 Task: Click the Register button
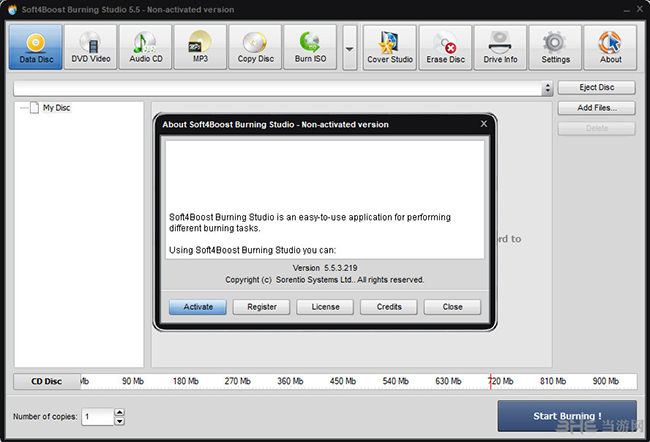(262, 307)
